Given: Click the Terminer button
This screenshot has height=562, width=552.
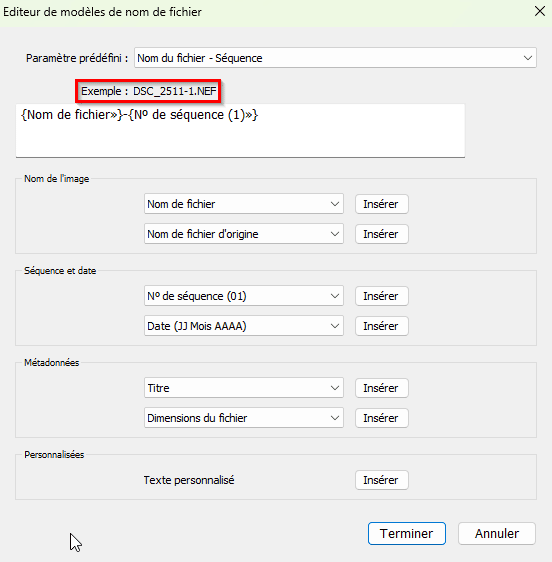Looking at the screenshot, I should [x=407, y=534].
